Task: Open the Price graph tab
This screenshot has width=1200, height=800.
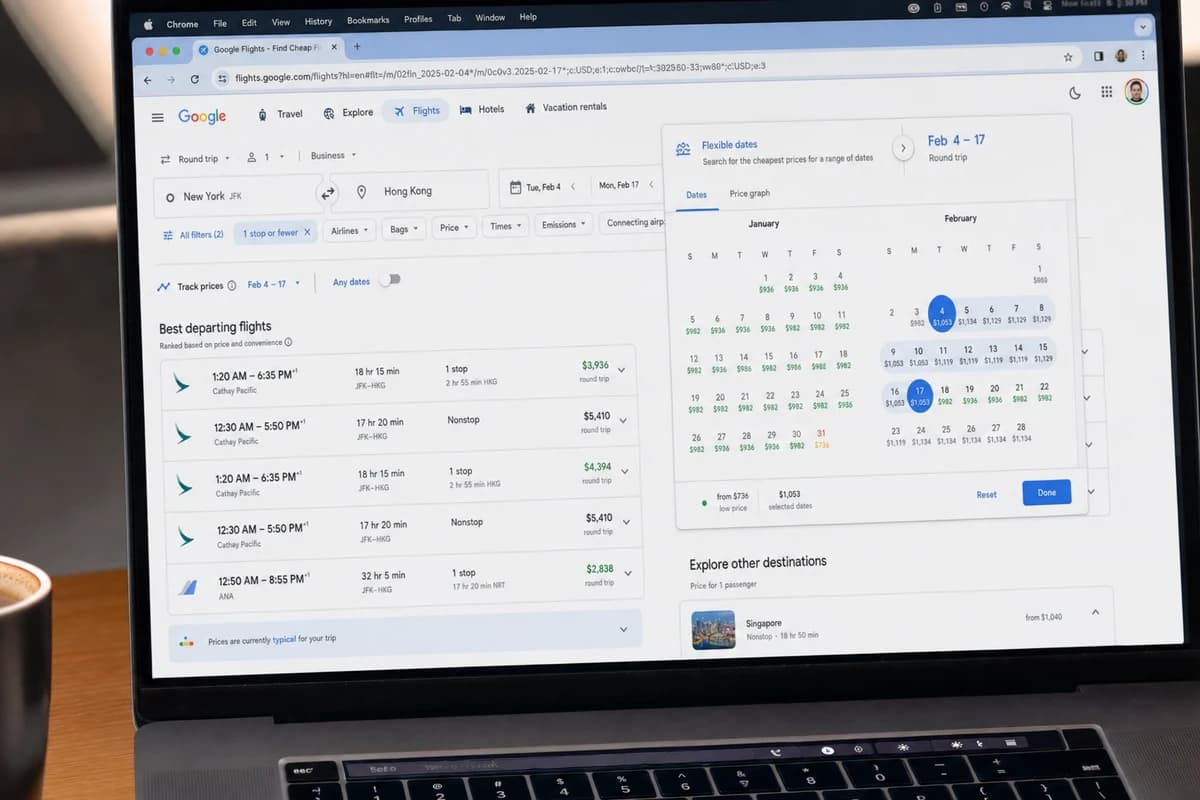Action: [x=750, y=194]
